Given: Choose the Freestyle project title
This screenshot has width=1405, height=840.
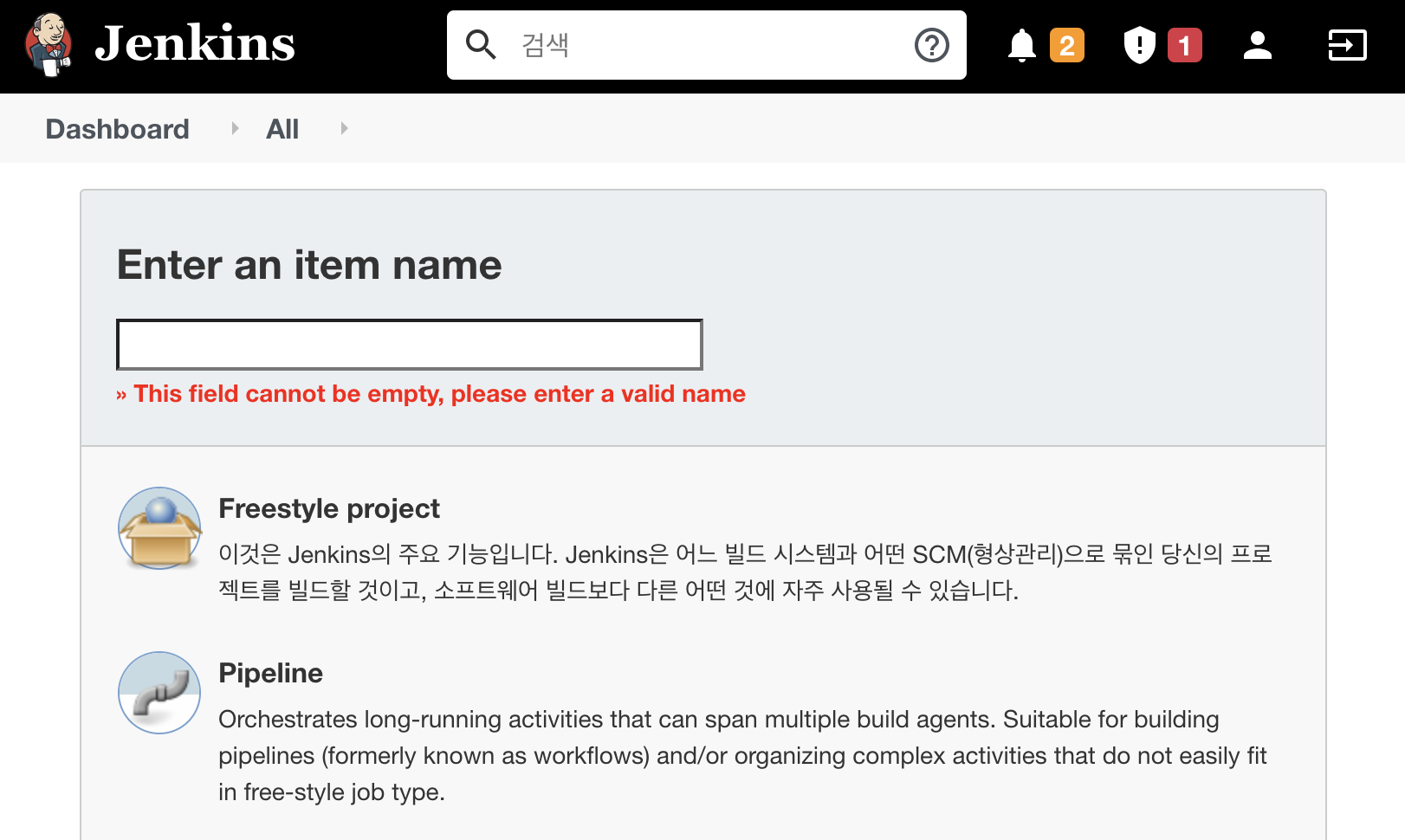Looking at the screenshot, I should tap(329, 508).
